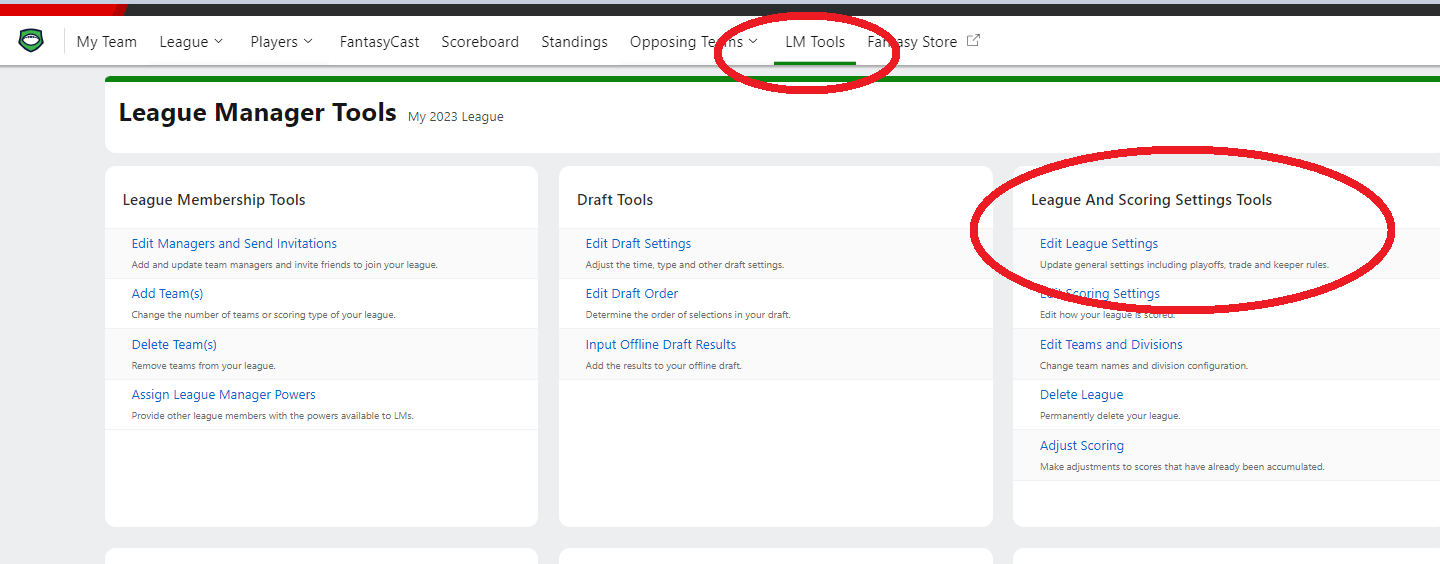Click the League Membership Tools heading
This screenshot has width=1440, height=564.
(214, 200)
